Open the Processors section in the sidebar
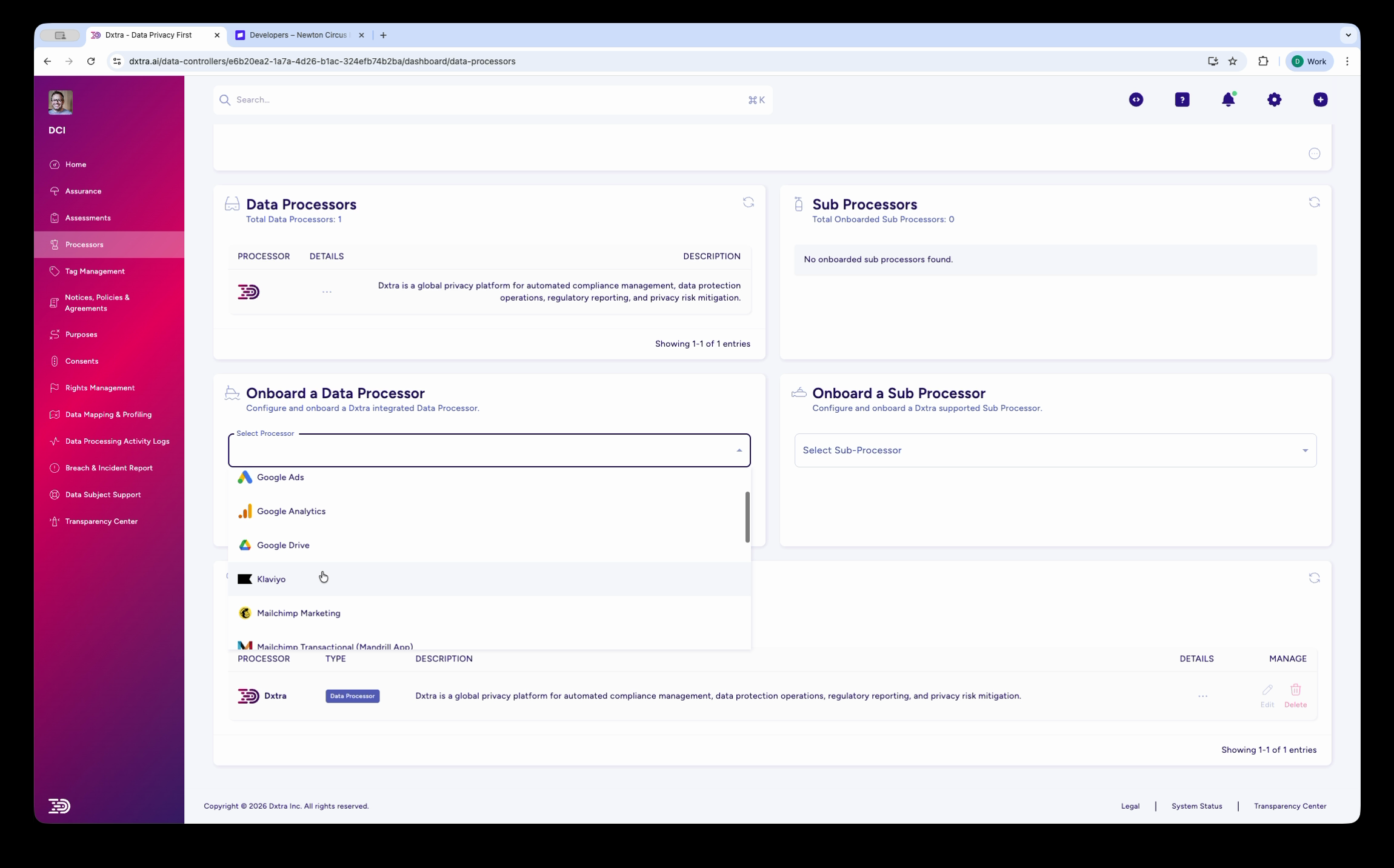1394x868 pixels. coord(84,244)
